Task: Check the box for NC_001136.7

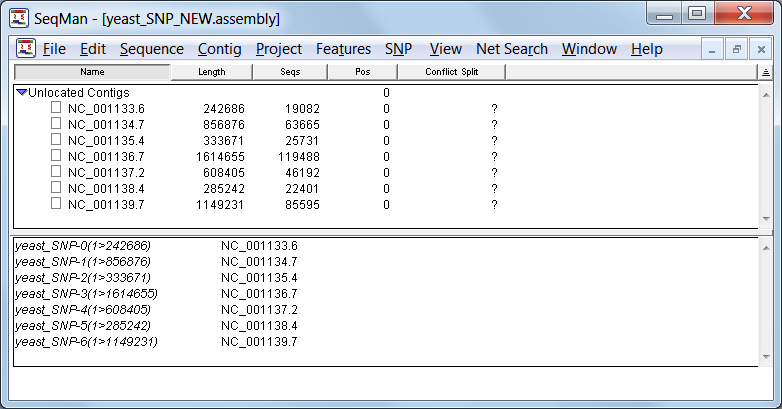Action: tap(56, 155)
